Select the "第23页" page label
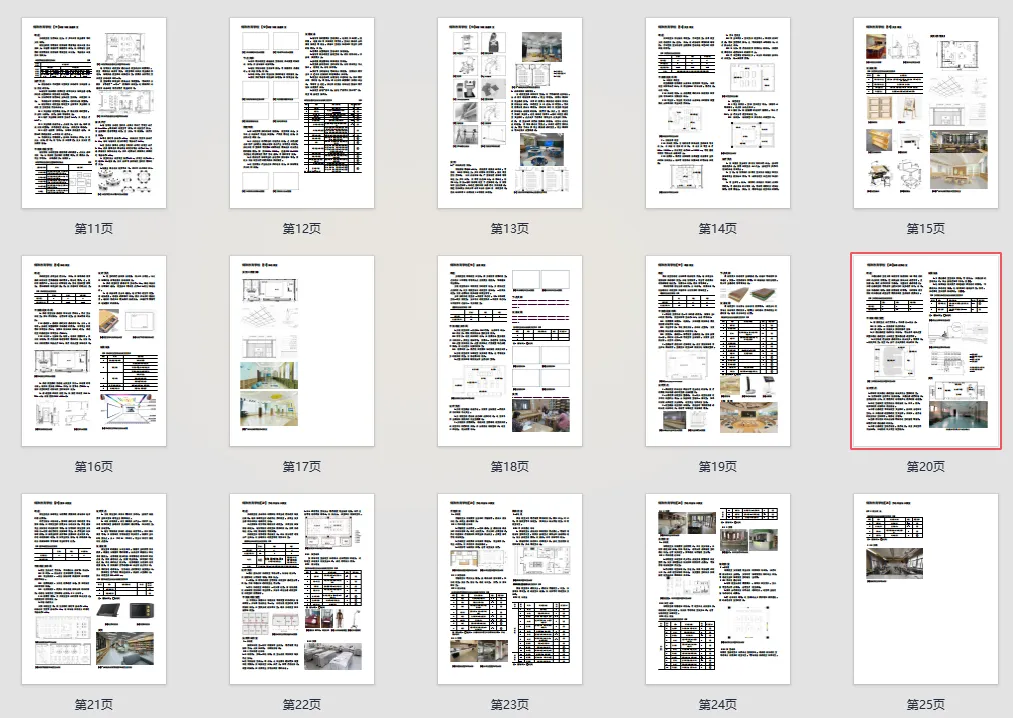1013x718 pixels. tap(509, 705)
